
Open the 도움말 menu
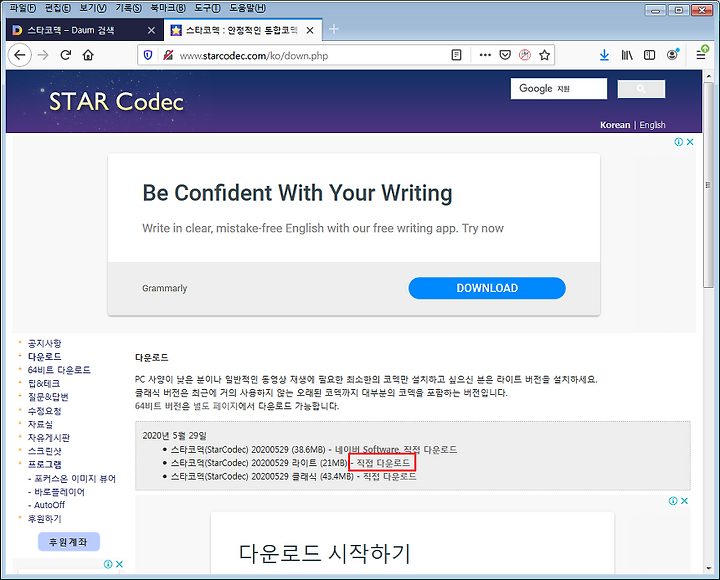coord(247,8)
